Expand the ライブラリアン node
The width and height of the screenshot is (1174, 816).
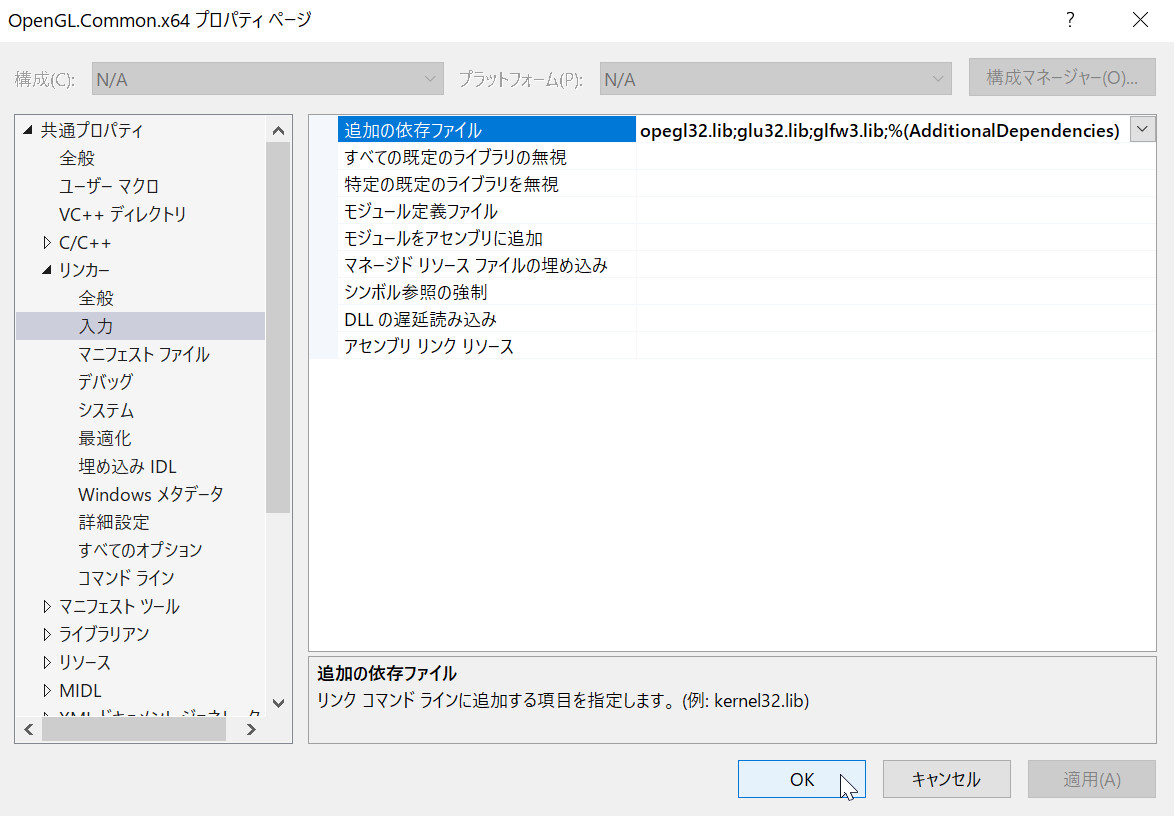(x=47, y=634)
